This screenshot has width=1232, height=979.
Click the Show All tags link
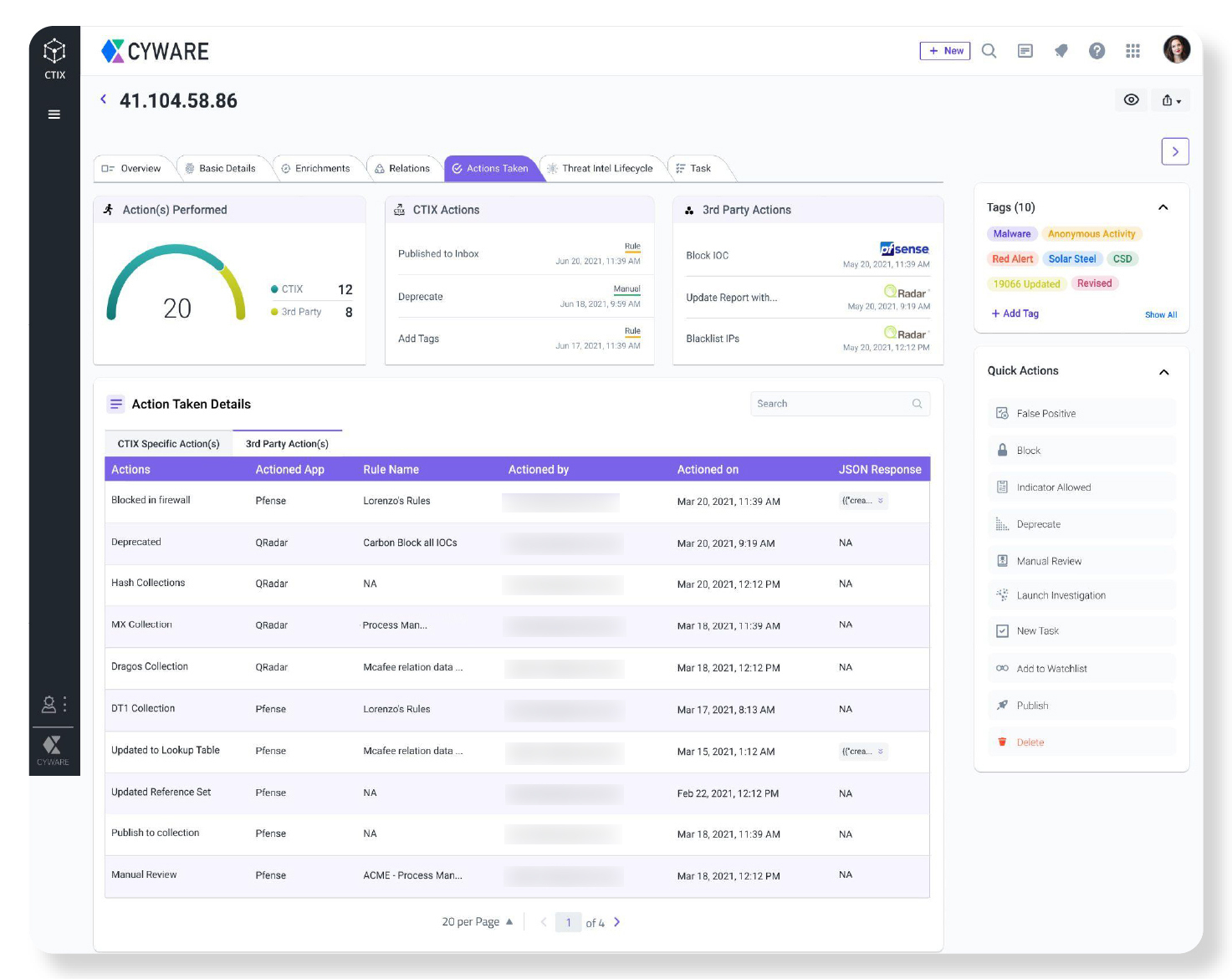(x=1161, y=315)
